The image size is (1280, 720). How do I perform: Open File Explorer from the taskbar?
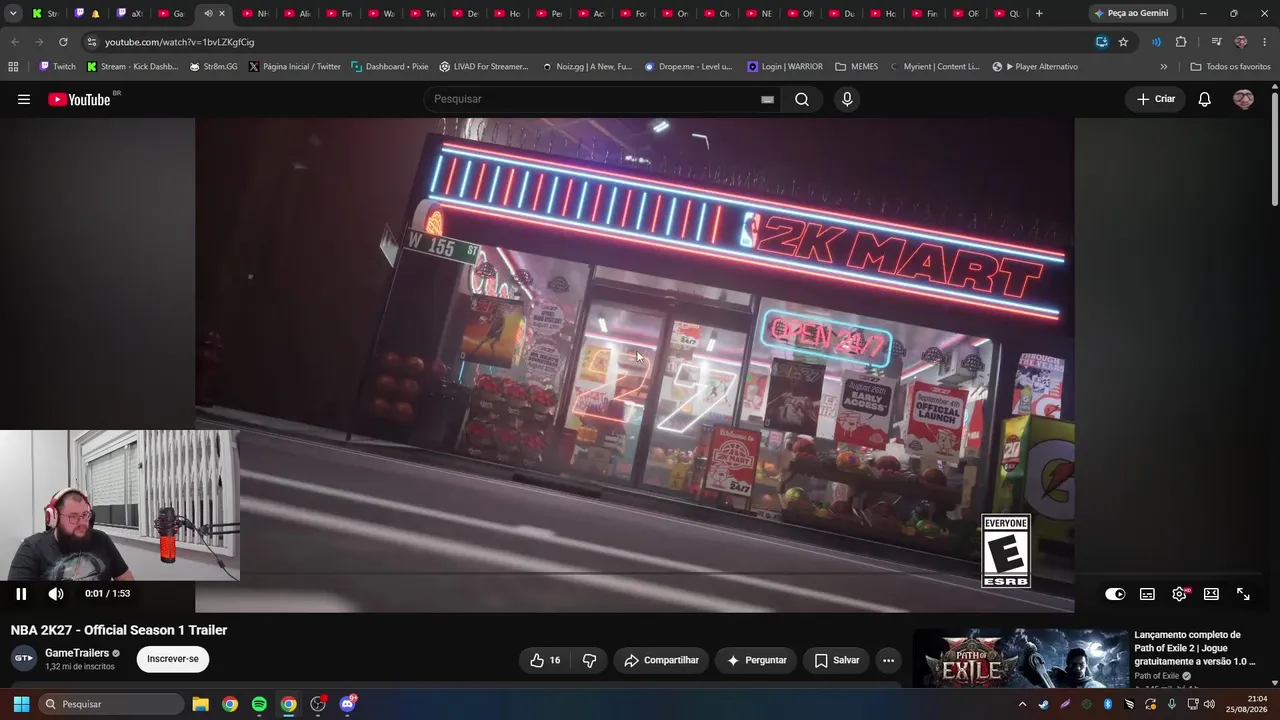pyautogui.click(x=200, y=704)
